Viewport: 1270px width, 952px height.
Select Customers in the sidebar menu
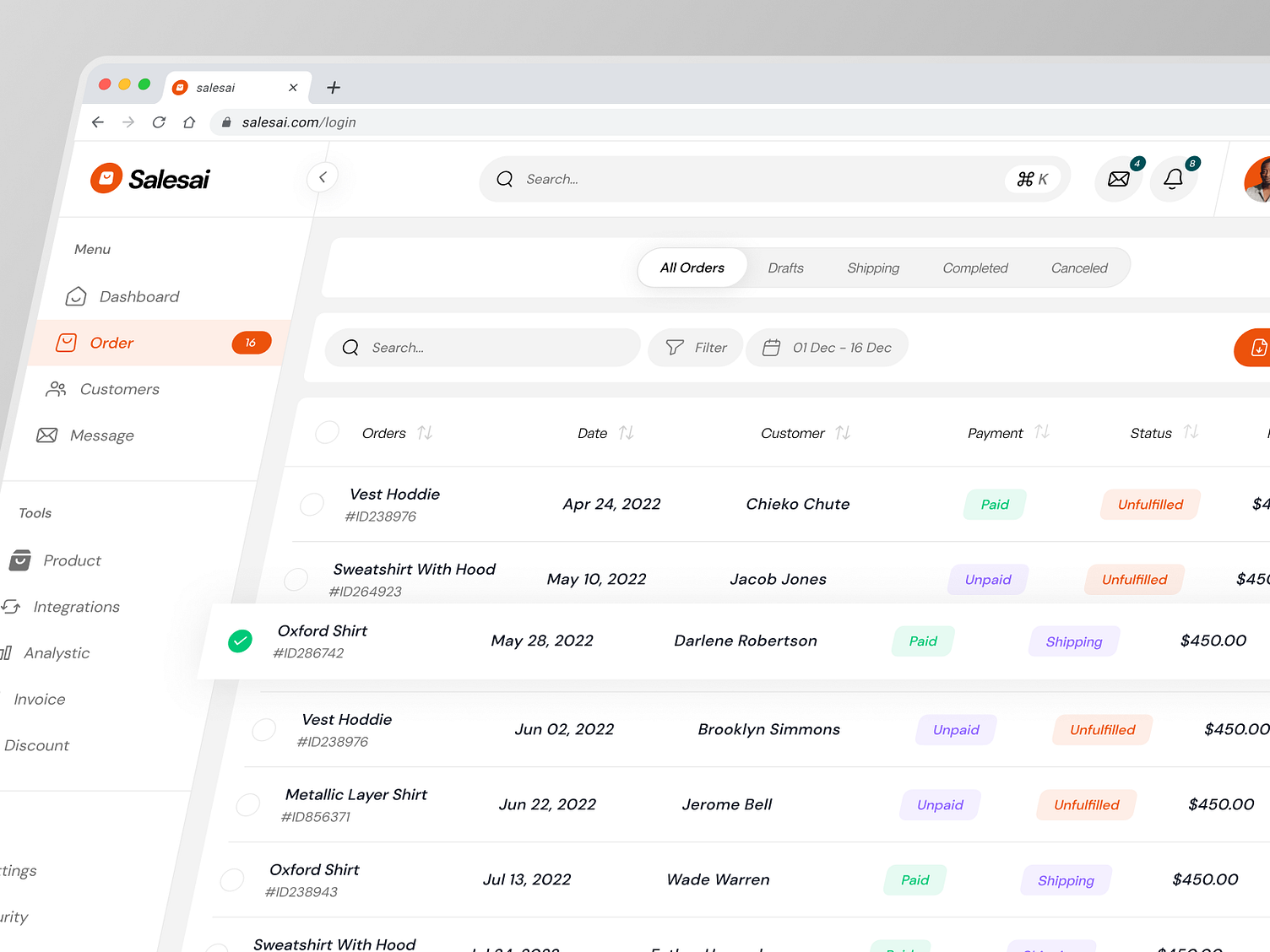[x=119, y=389]
